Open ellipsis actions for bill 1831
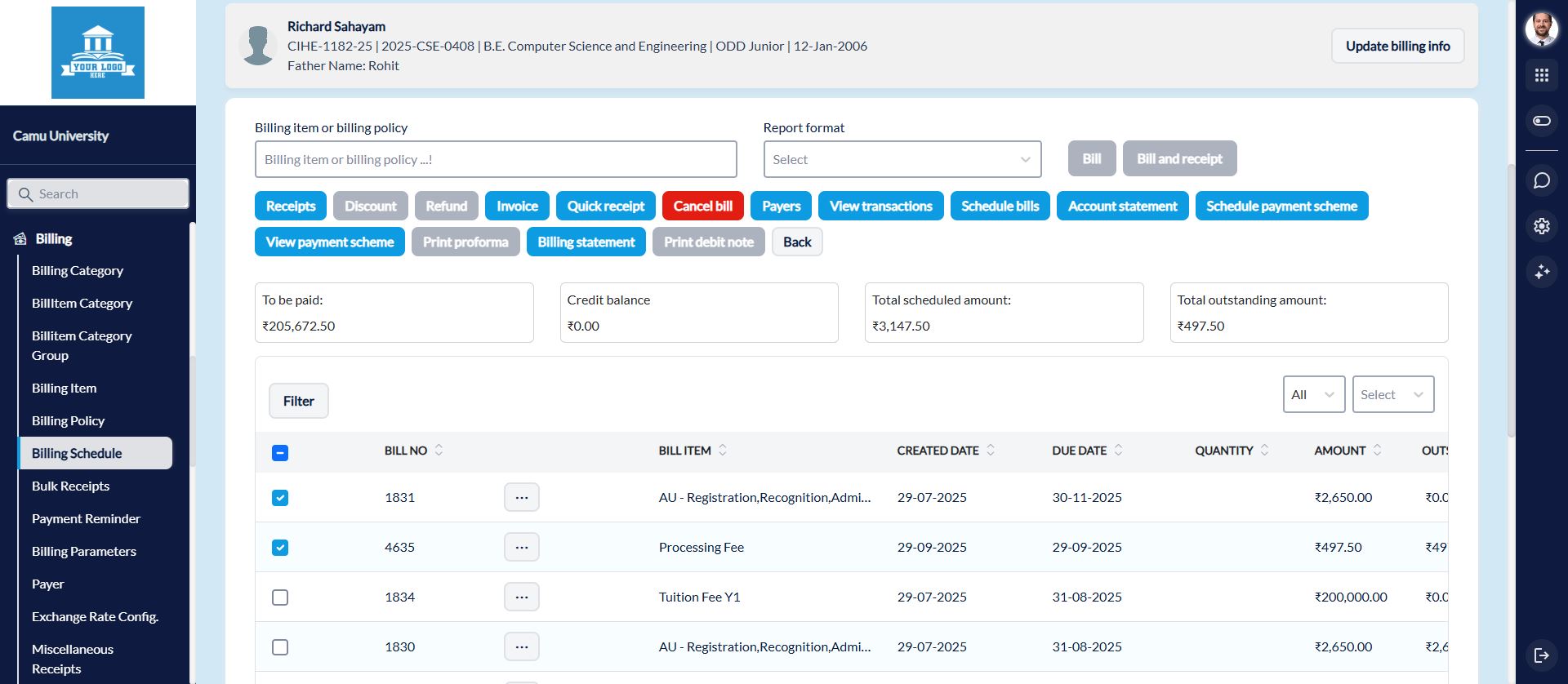Screen dimensions: 1568x684 pos(522,497)
